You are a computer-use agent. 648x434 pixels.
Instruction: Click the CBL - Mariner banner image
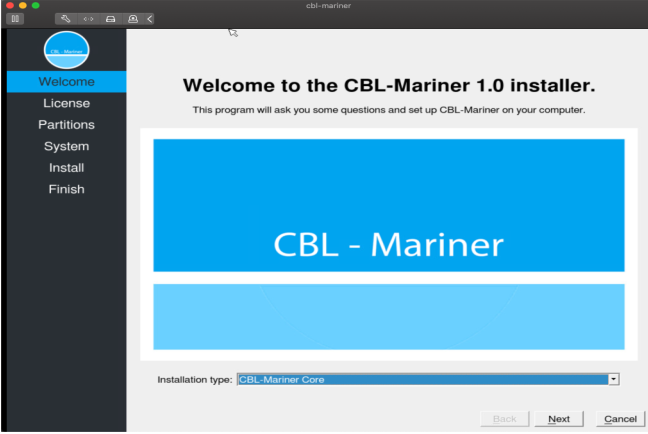point(389,244)
